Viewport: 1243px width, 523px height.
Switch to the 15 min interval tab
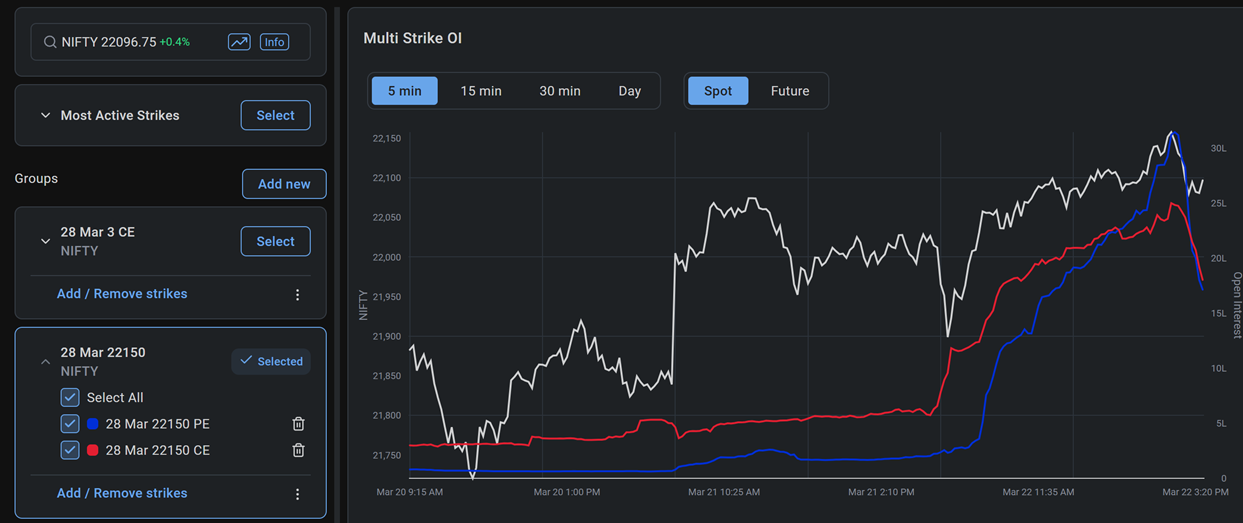[x=481, y=91]
